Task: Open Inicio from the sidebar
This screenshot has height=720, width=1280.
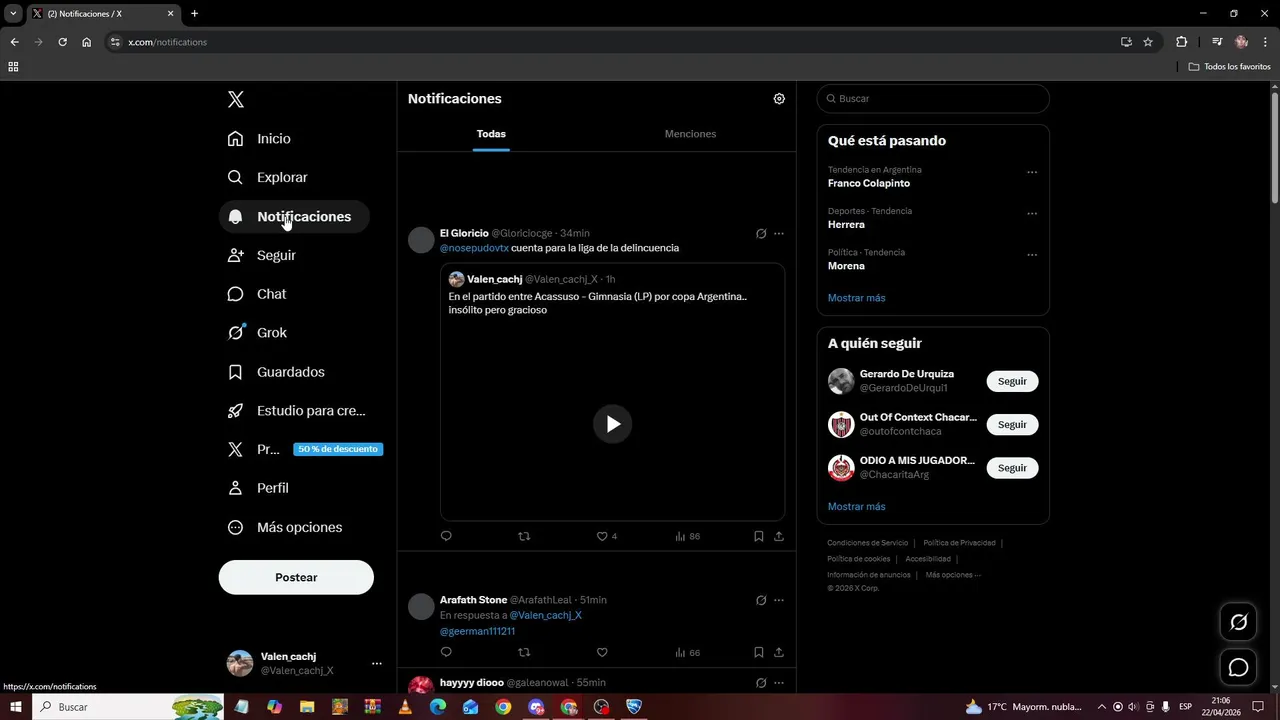Action: (x=260, y=139)
